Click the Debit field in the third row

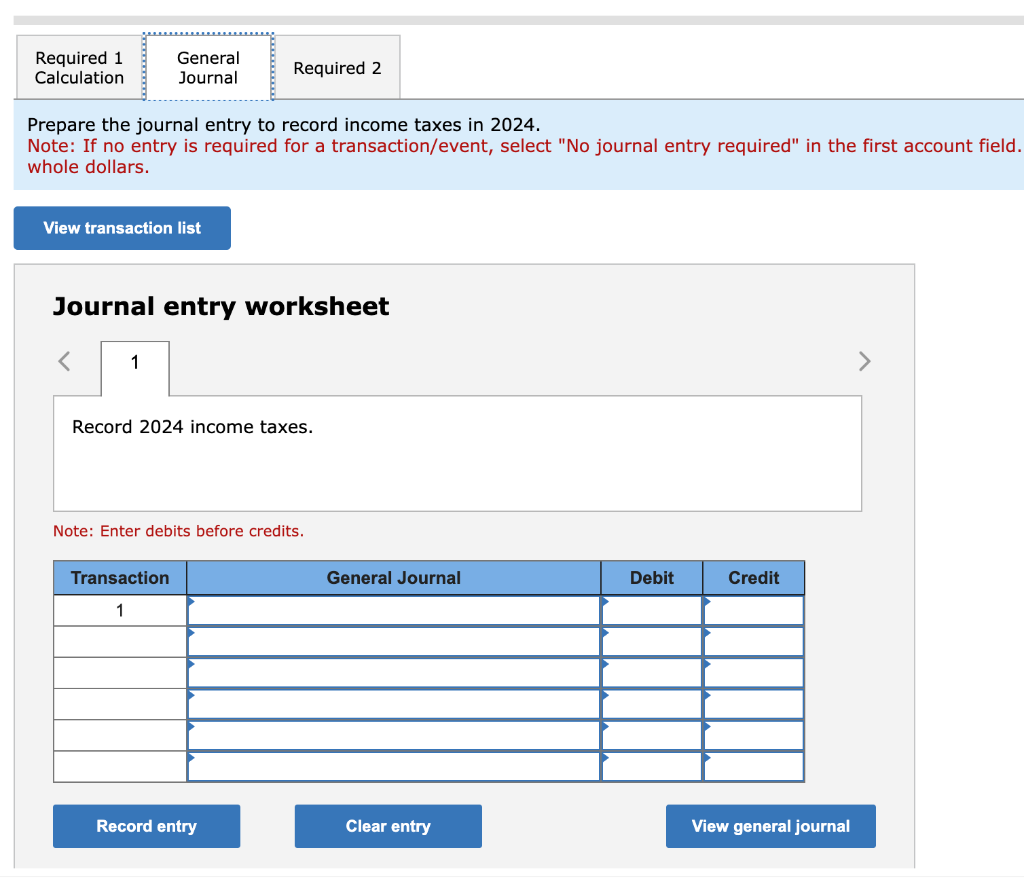[652, 673]
